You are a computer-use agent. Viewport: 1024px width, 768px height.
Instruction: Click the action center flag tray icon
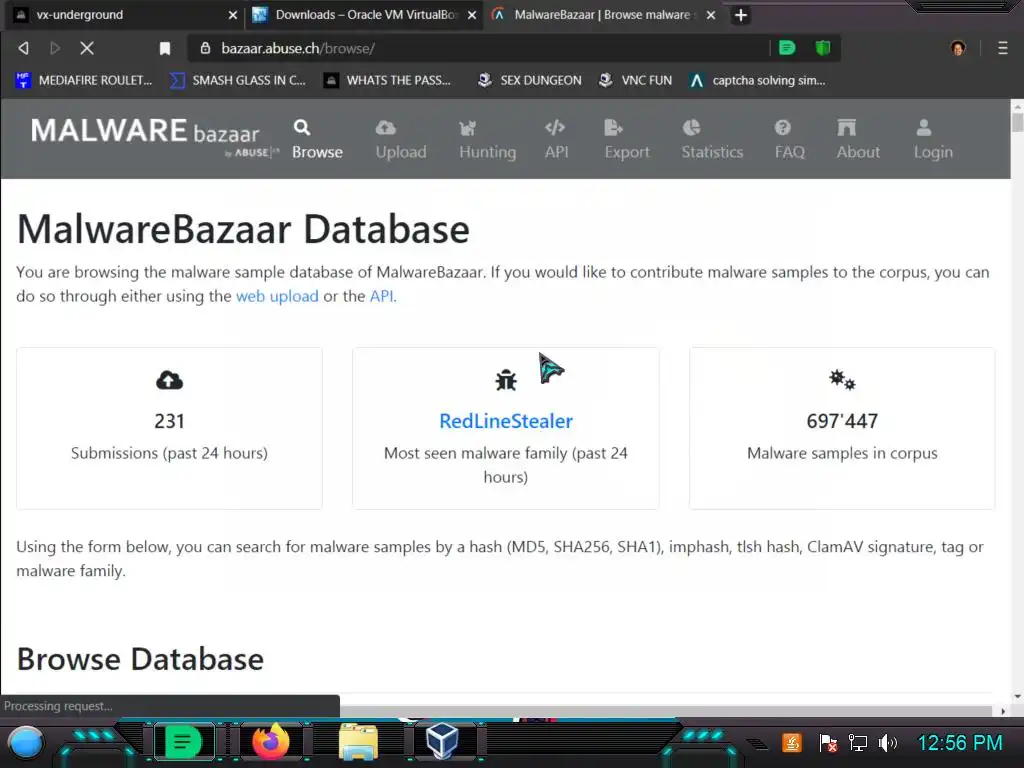[x=827, y=743]
